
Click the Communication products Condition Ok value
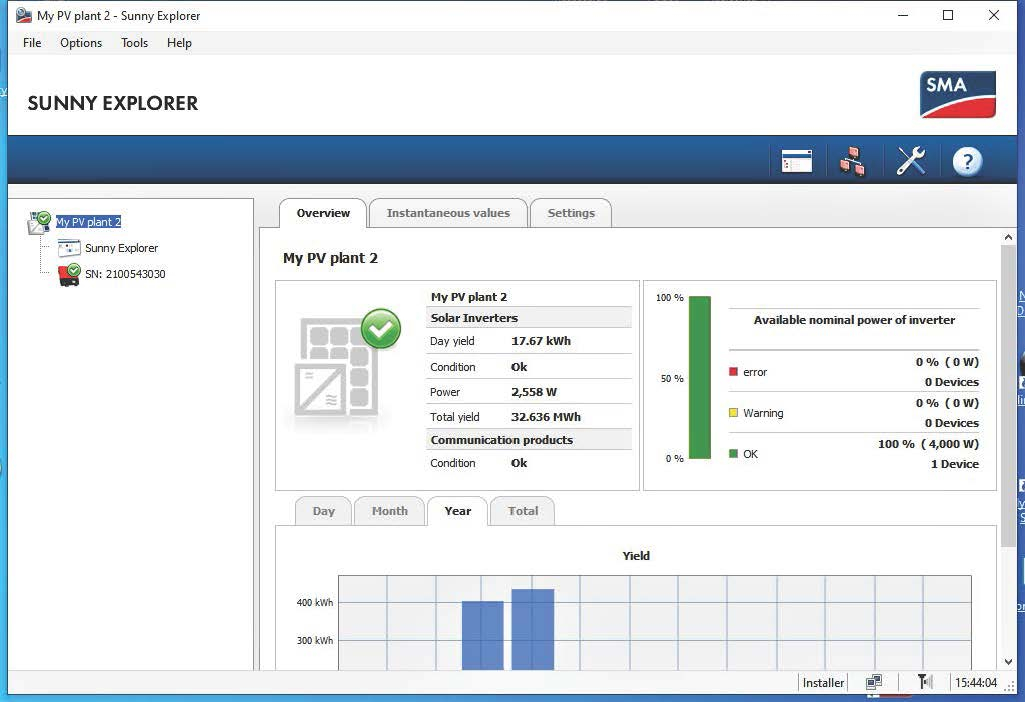[518, 463]
